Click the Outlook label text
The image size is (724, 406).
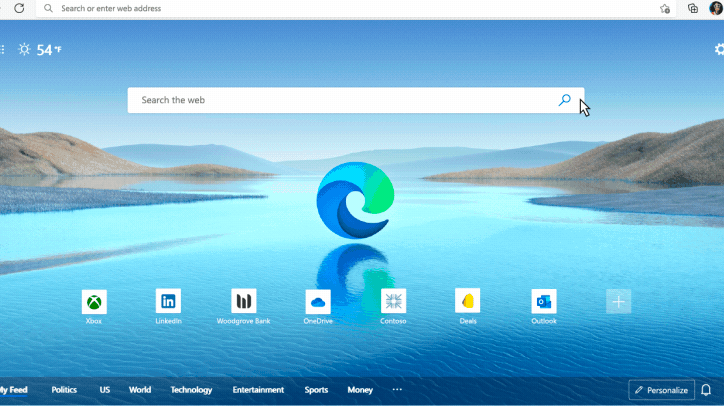pyautogui.click(x=543, y=321)
